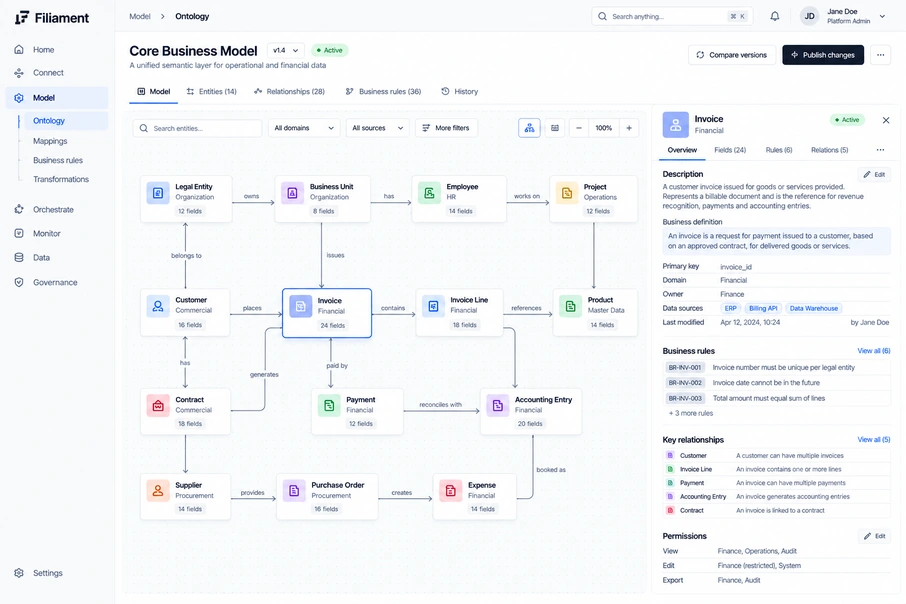Click the Accounting Entry relationship row

776,496
